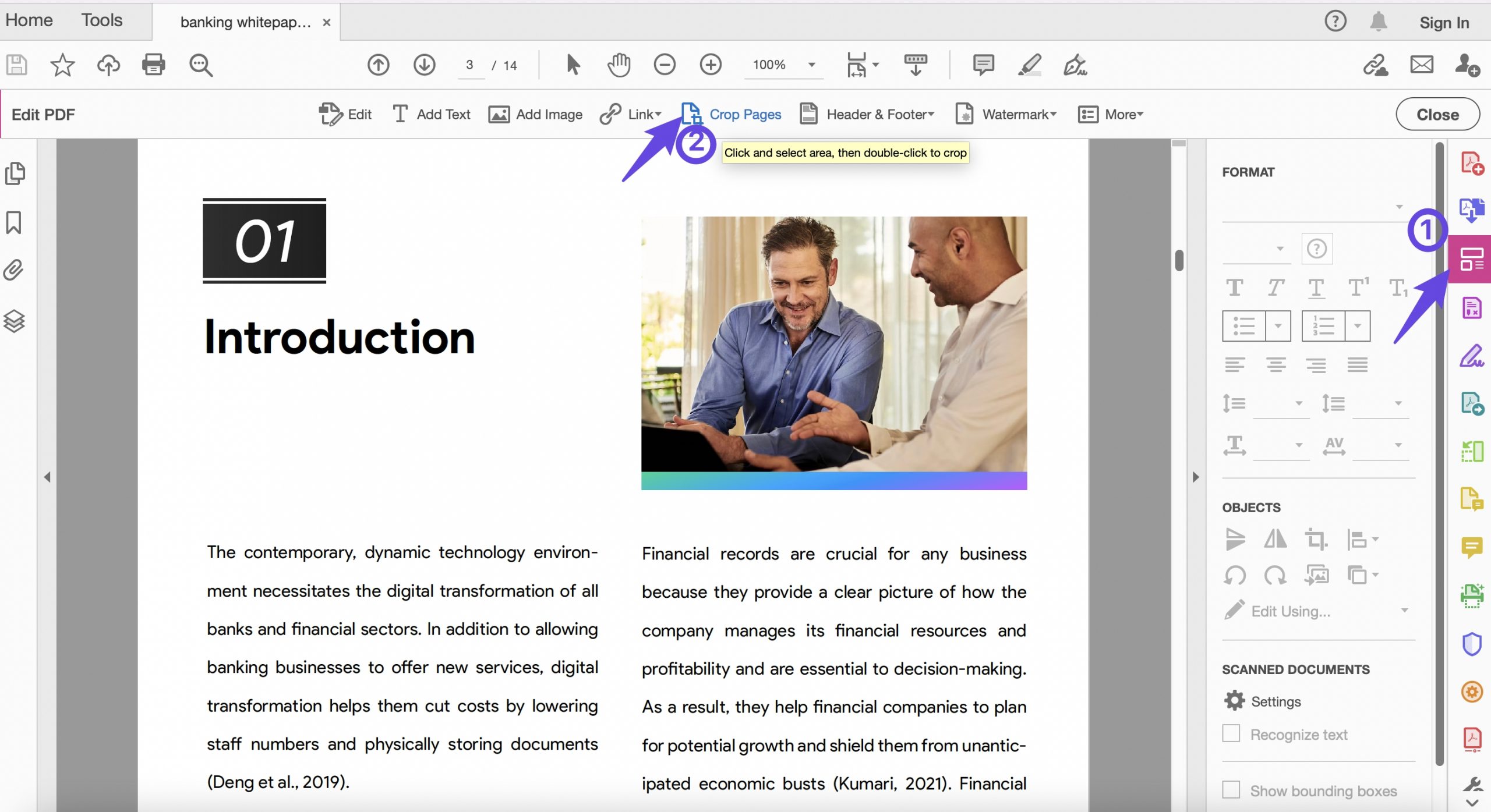Select the banking whitepaper document tab

pos(245,22)
